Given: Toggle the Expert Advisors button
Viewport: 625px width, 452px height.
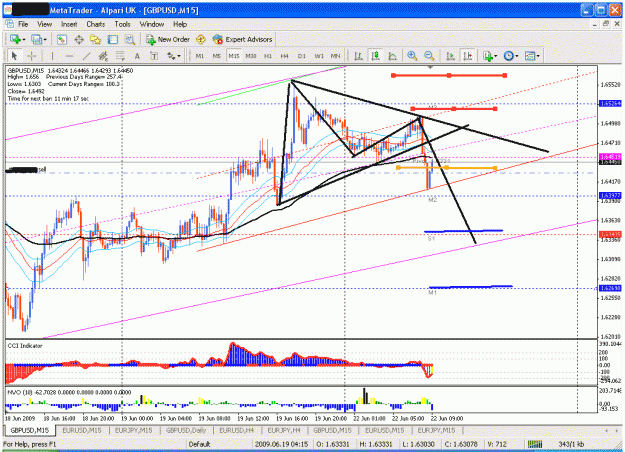Looking at the screenshot, I should [x=242, y=39].
